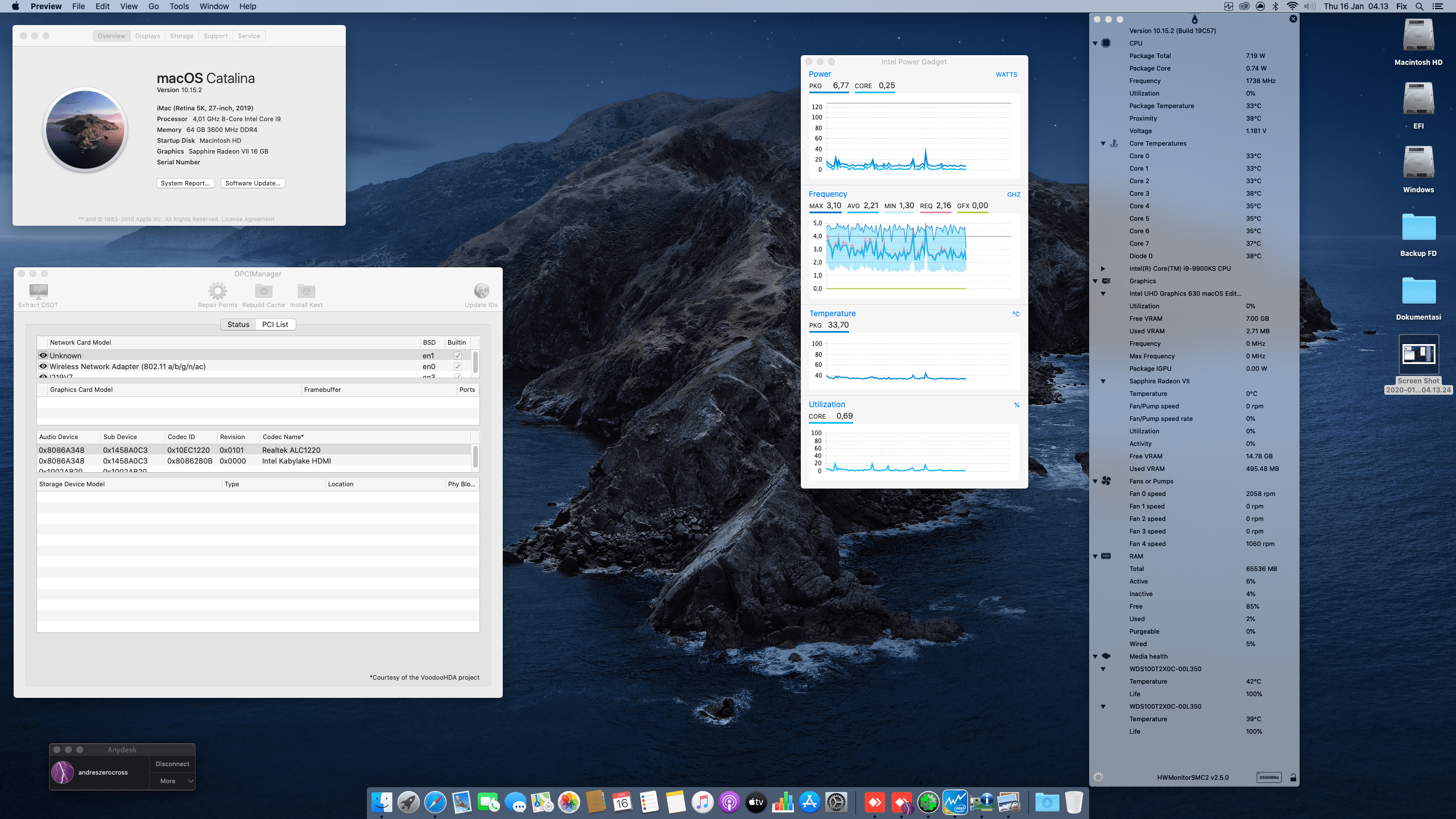Toggle Builtin checkbox for en1

457,355
